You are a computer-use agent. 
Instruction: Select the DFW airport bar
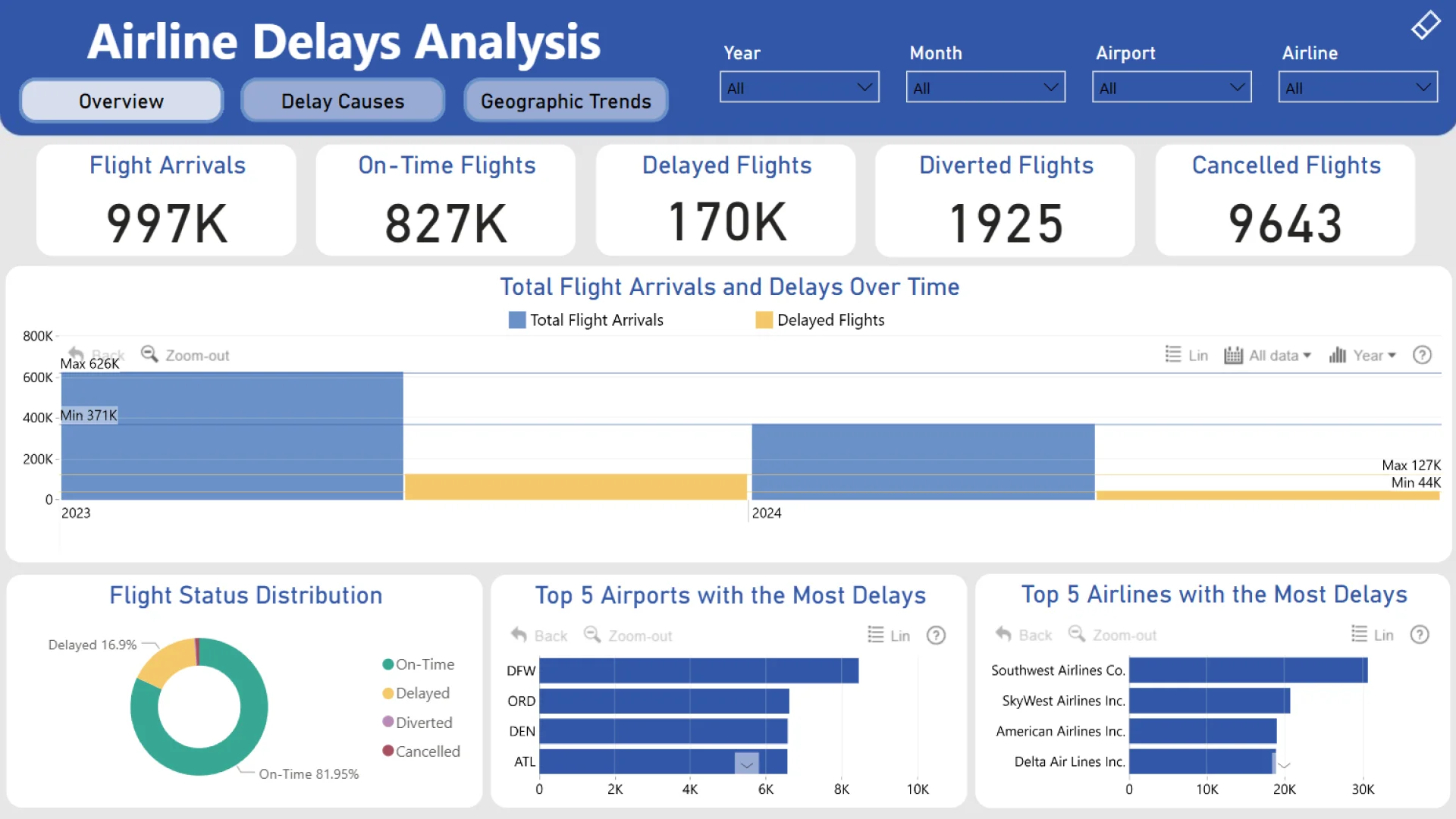tap(698, 670)
